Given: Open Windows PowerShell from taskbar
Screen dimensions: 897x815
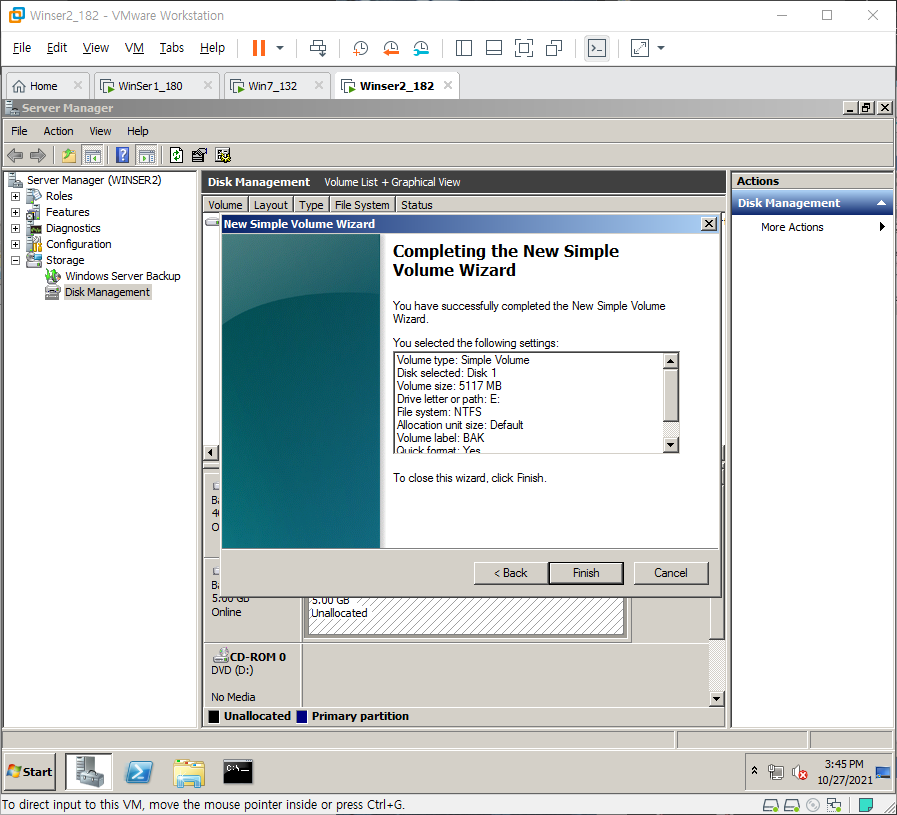Looking at the screenshot, I should (139, 772).
